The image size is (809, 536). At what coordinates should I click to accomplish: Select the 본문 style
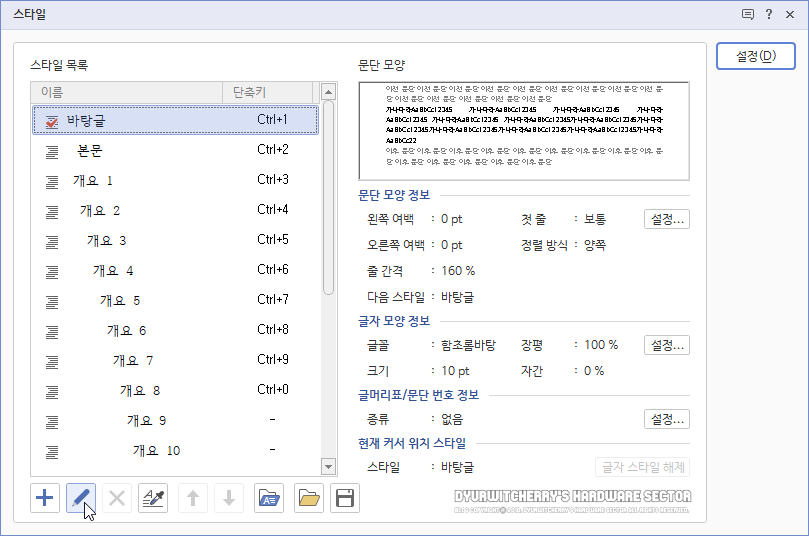(x=175, y=151)
